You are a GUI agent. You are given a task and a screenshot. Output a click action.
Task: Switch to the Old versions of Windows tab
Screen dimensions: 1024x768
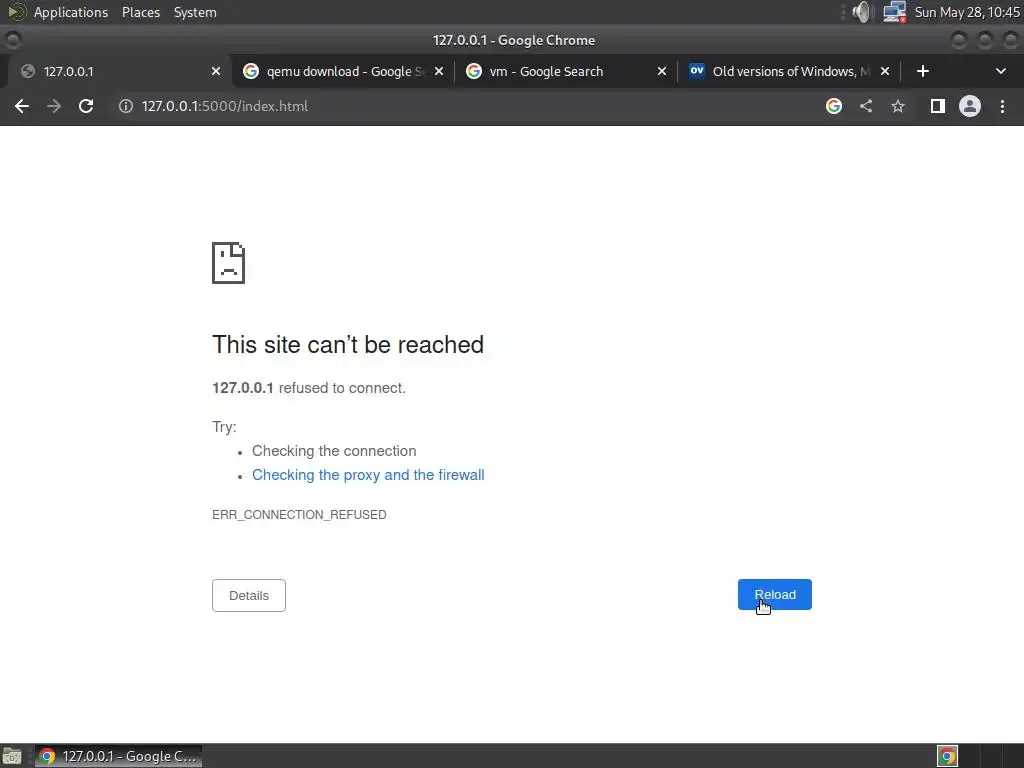pos(789,71)
